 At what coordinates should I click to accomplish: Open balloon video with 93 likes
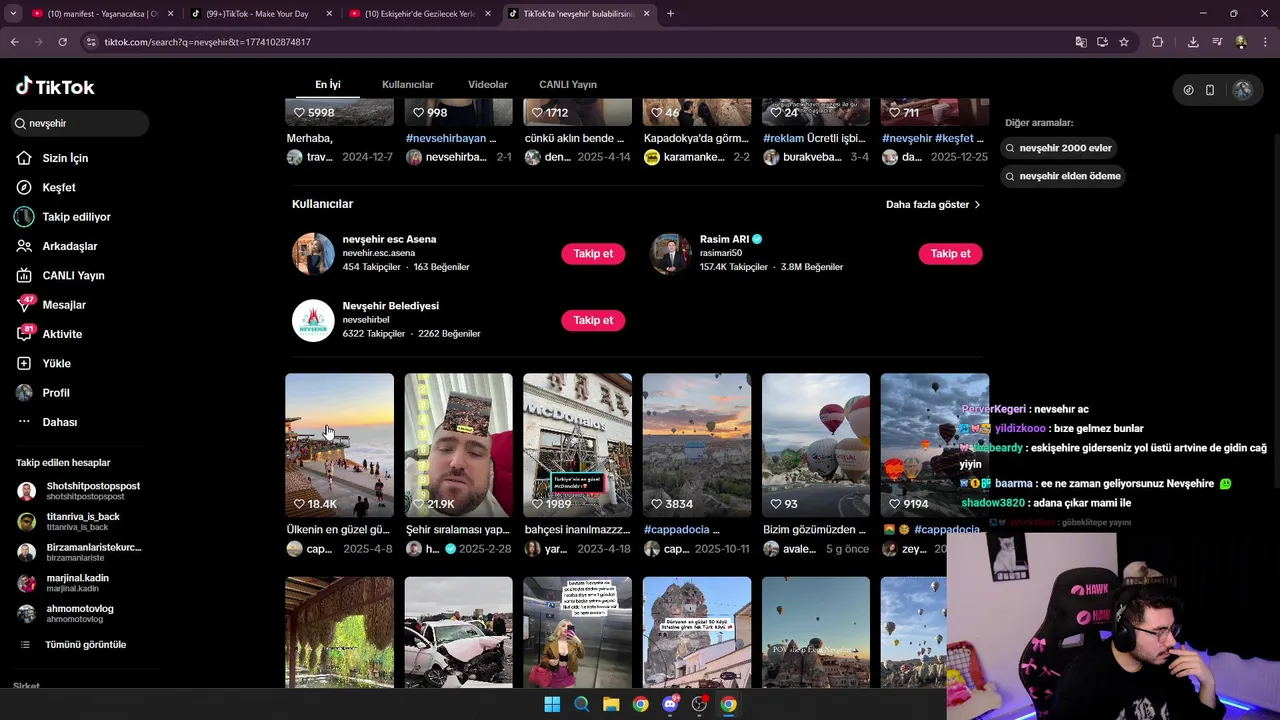click(x=816, y=445)
